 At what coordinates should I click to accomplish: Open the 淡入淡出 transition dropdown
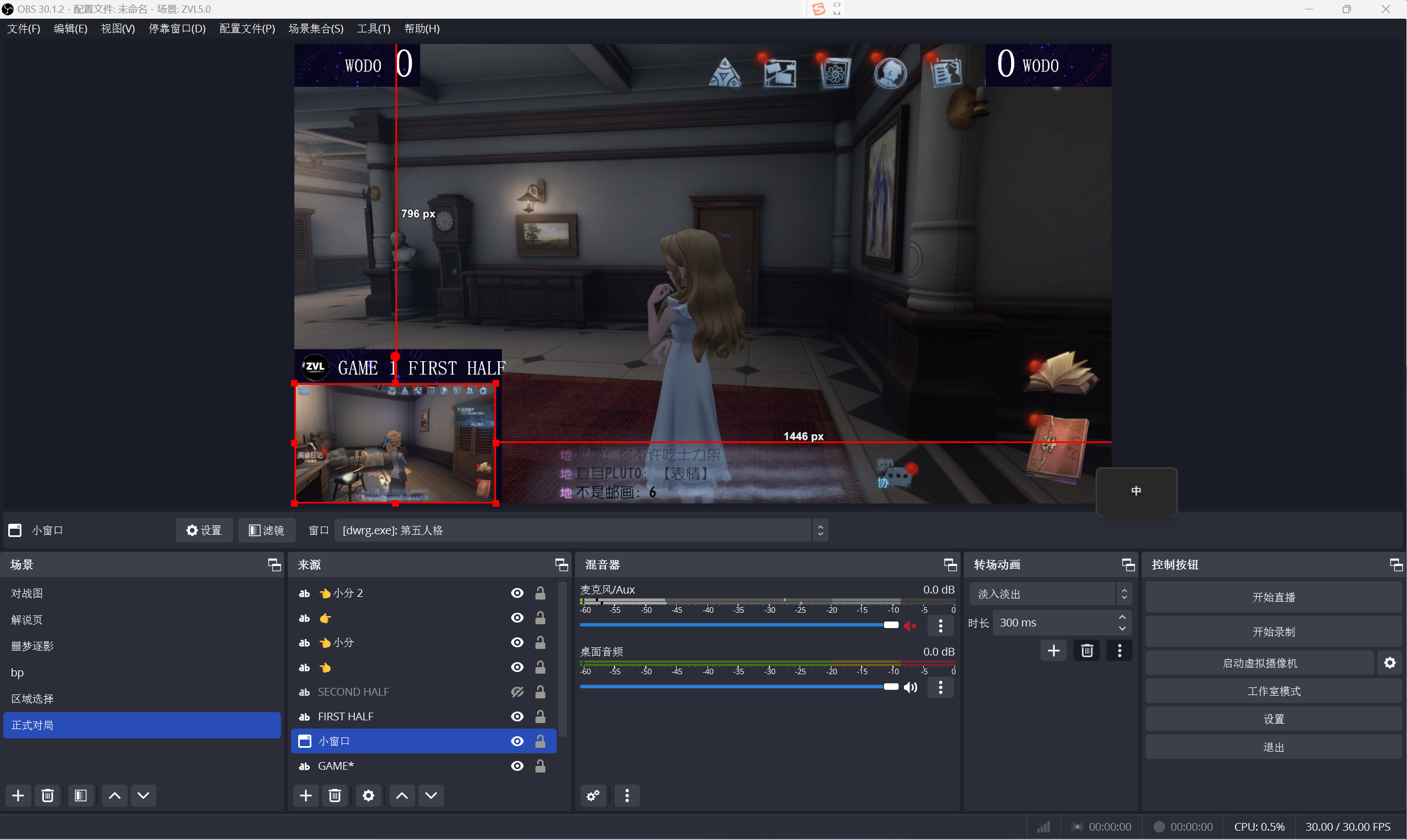1050,593
